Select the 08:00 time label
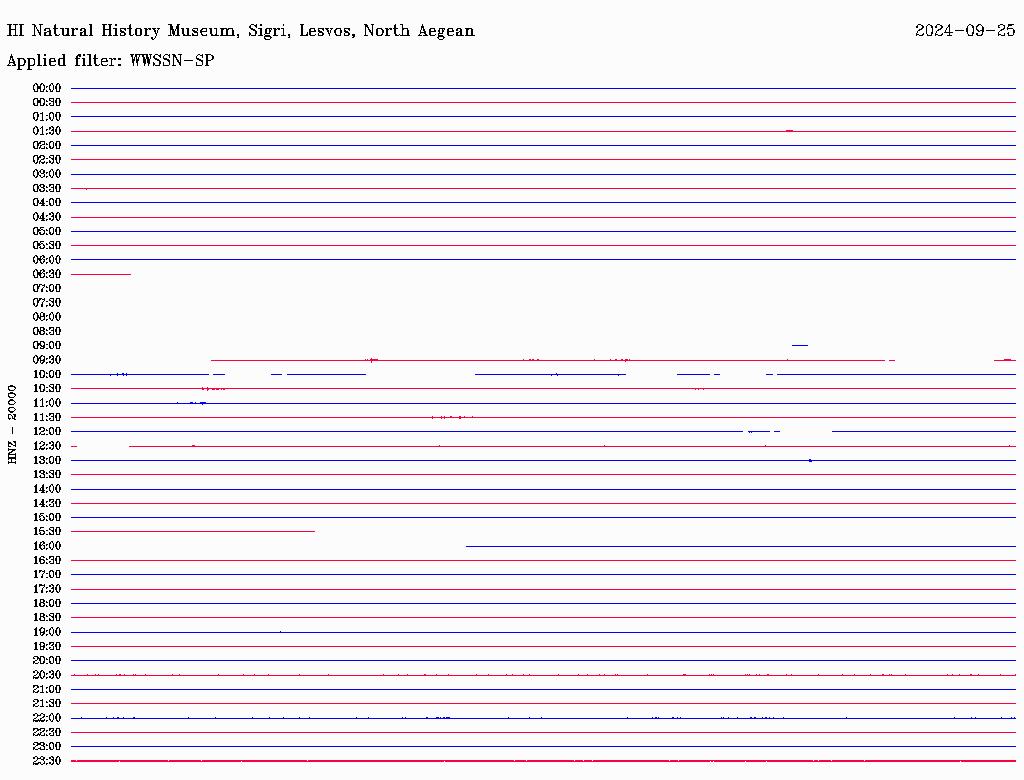The image size is (1024, 780). coord(47,317)
